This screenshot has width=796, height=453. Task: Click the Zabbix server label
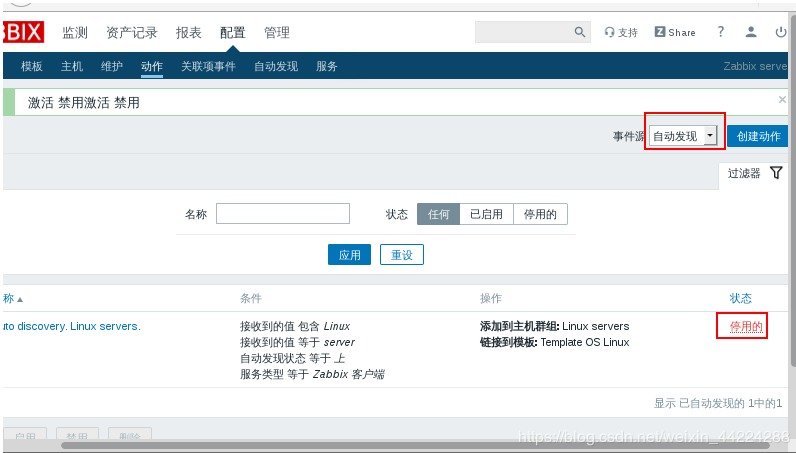[x=755, y=66]
